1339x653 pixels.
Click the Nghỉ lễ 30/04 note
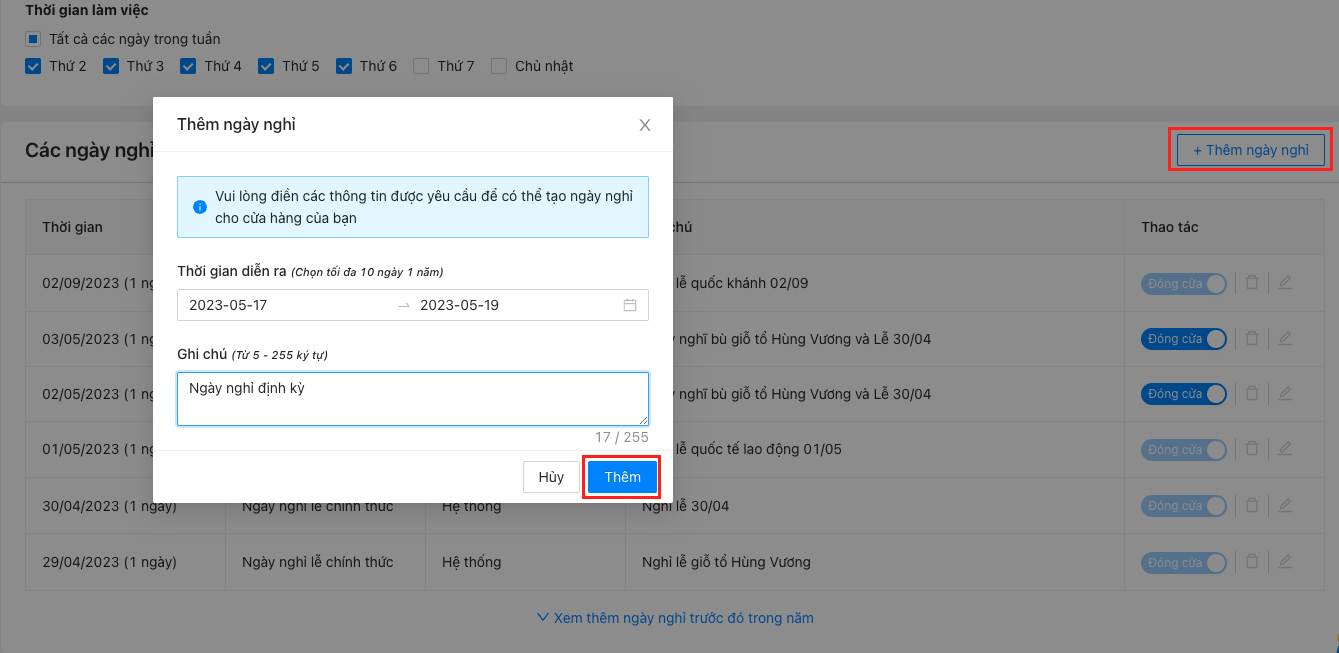point(686,506)
